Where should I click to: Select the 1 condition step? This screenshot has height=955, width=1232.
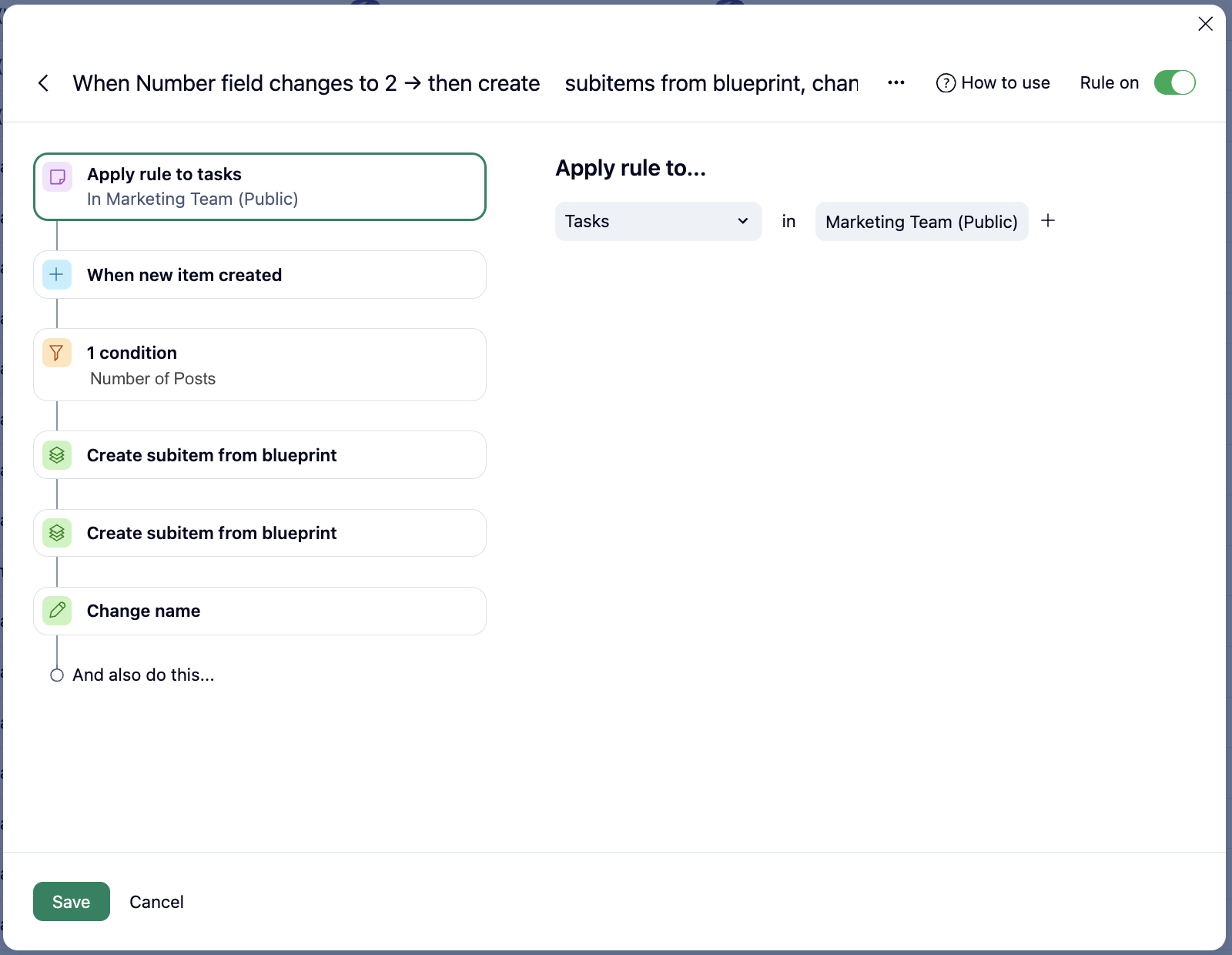[259, 365]
